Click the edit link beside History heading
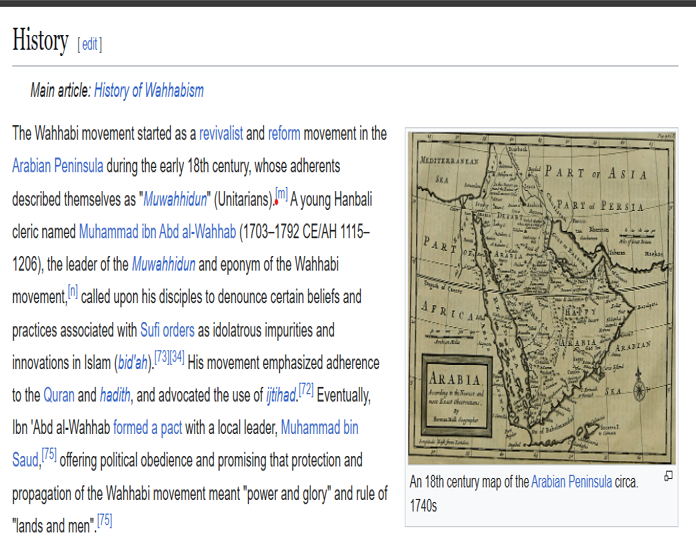The image size is (696, 541). pyautogui.click(x=89, y=44)
